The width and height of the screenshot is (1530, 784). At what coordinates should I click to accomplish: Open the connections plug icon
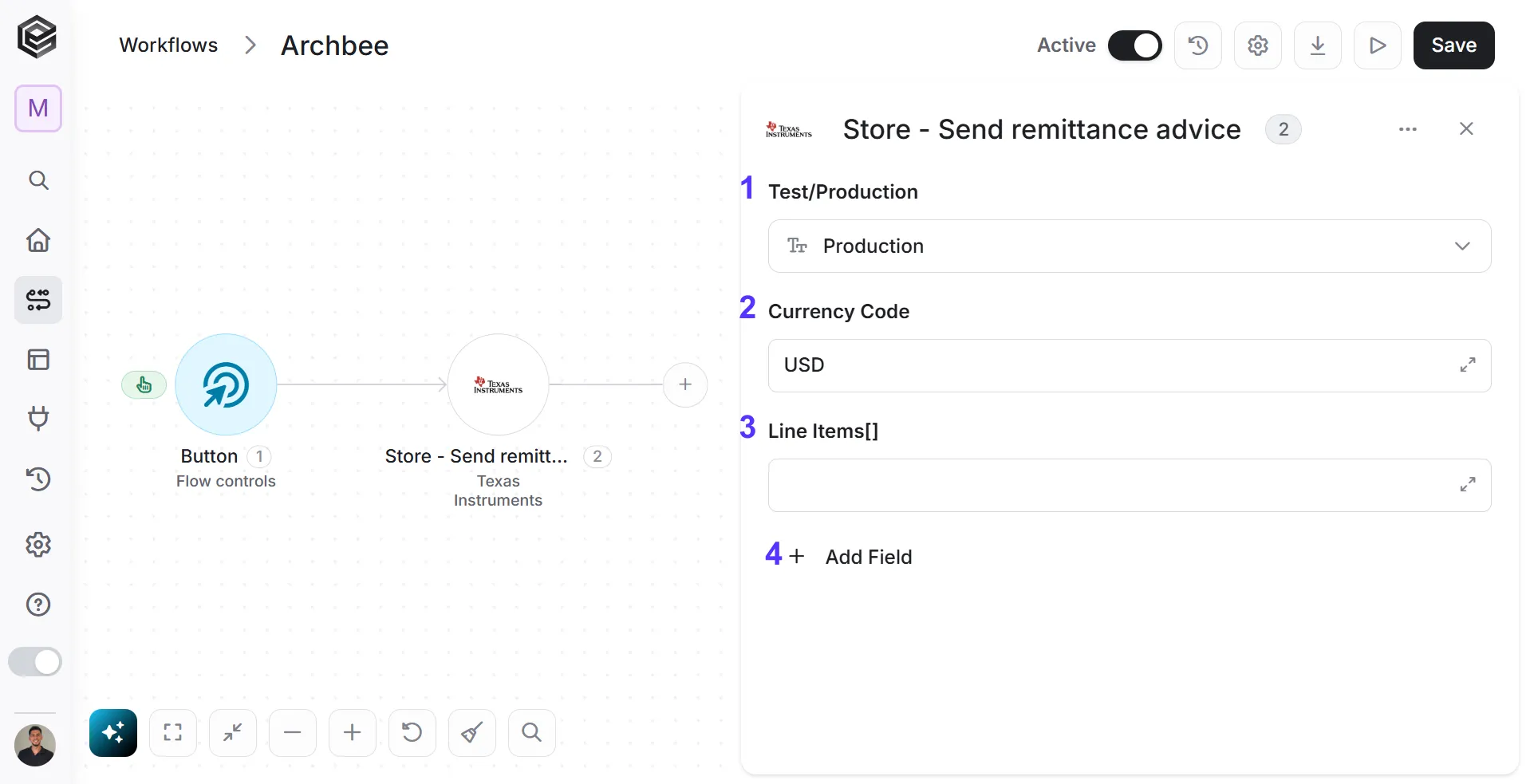coord(38,418)
